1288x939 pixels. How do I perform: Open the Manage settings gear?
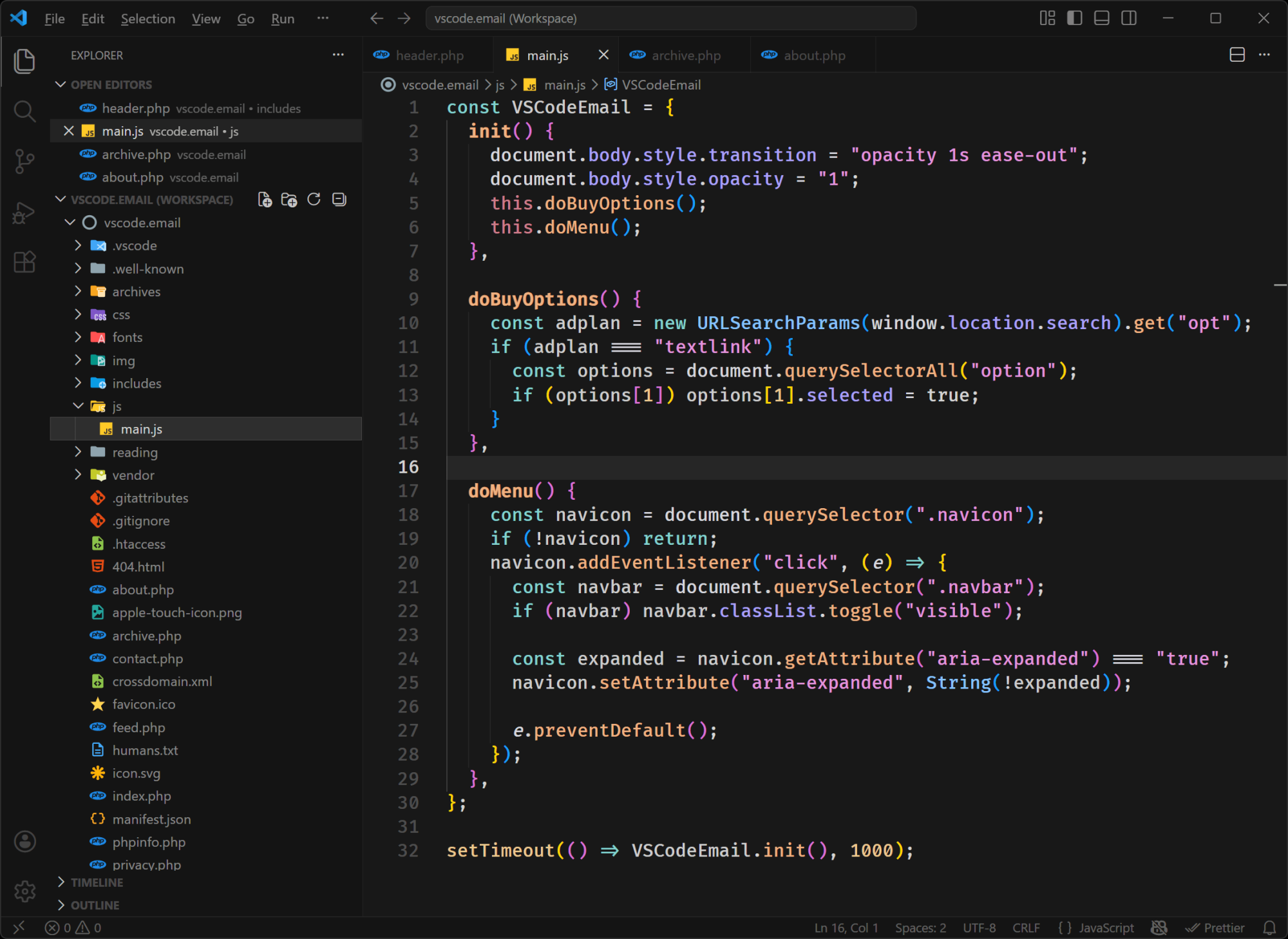(x=24, y=891)
